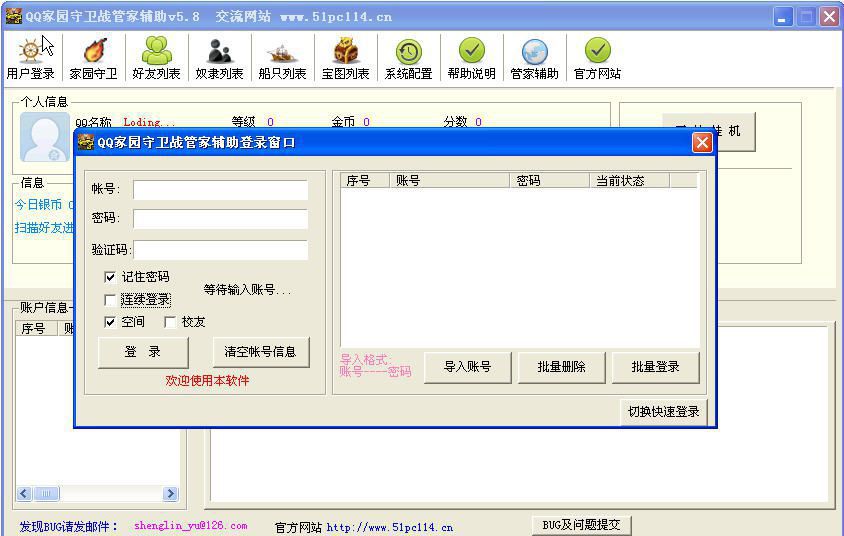
Task: Click the 序号 header in 账户信息 list
Action: pyautogui.click(x=36, y=328)
